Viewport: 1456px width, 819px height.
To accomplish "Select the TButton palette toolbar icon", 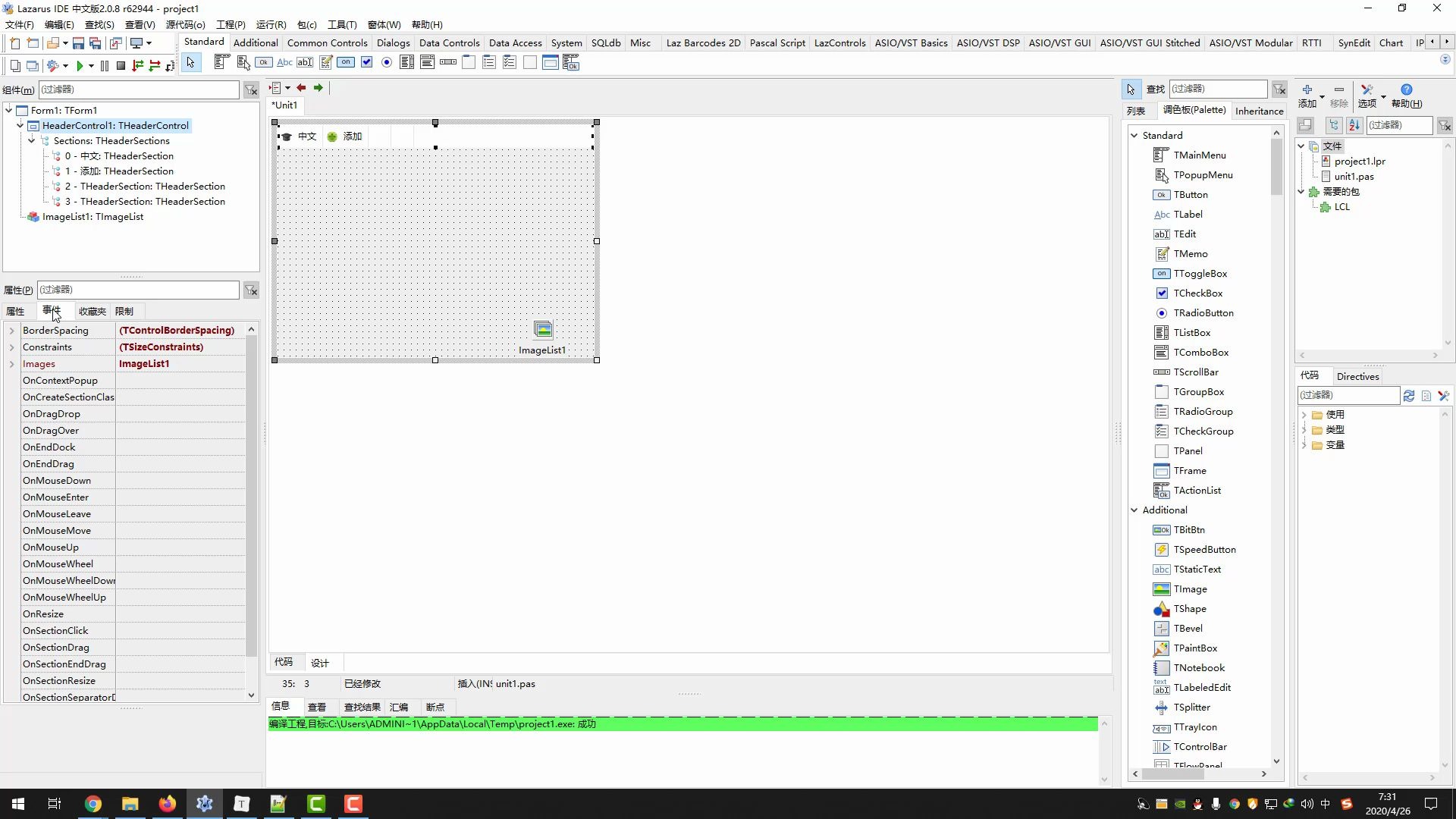I will (x=264, y=63).
